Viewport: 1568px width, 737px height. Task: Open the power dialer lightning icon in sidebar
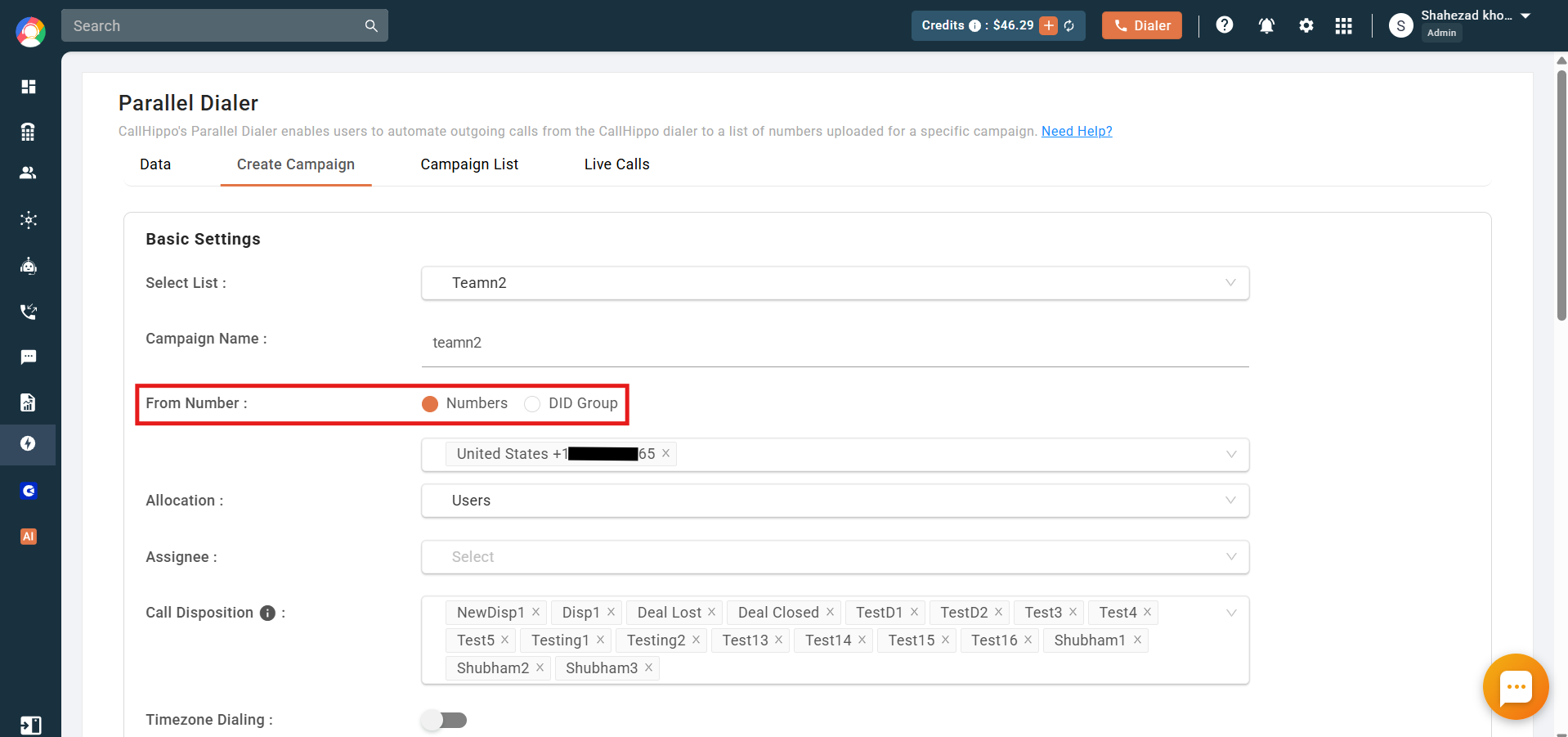(x=29, y=444)
